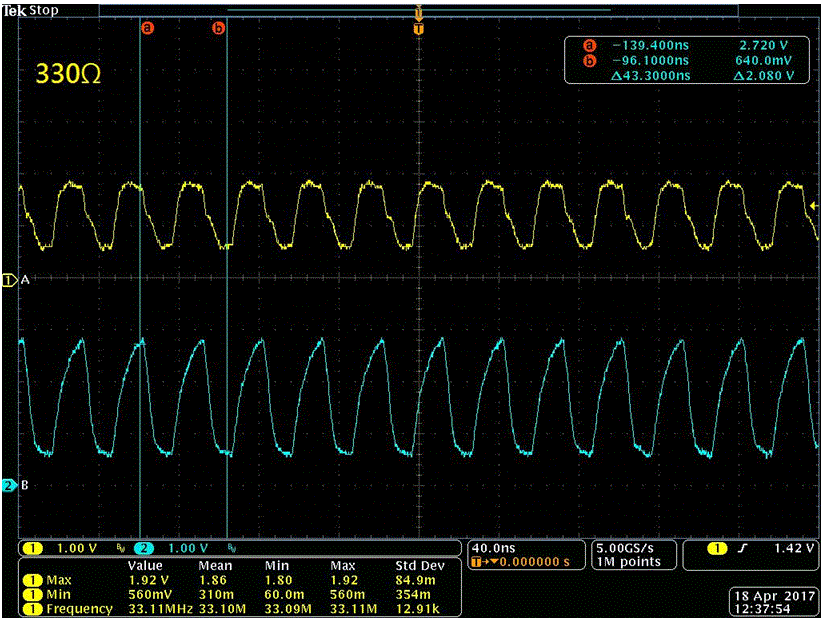Click the Mean value 1.86
822x621 pixels.
click(x=213, y=580)
